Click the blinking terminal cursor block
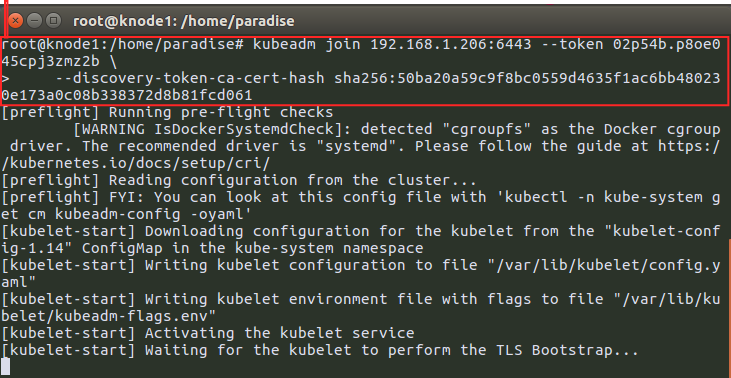The height and width of the screenshot is (378, 731). click(x=6, y=367)
